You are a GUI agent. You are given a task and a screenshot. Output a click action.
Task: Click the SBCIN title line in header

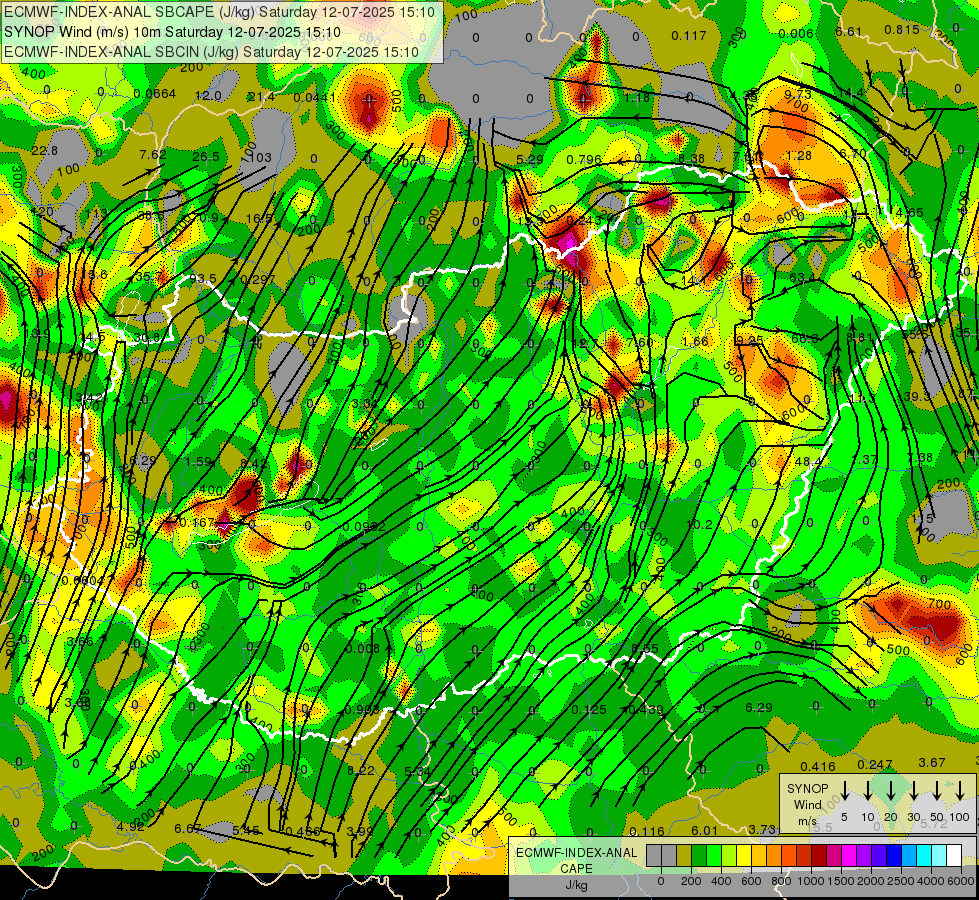[x=211, y=52]
